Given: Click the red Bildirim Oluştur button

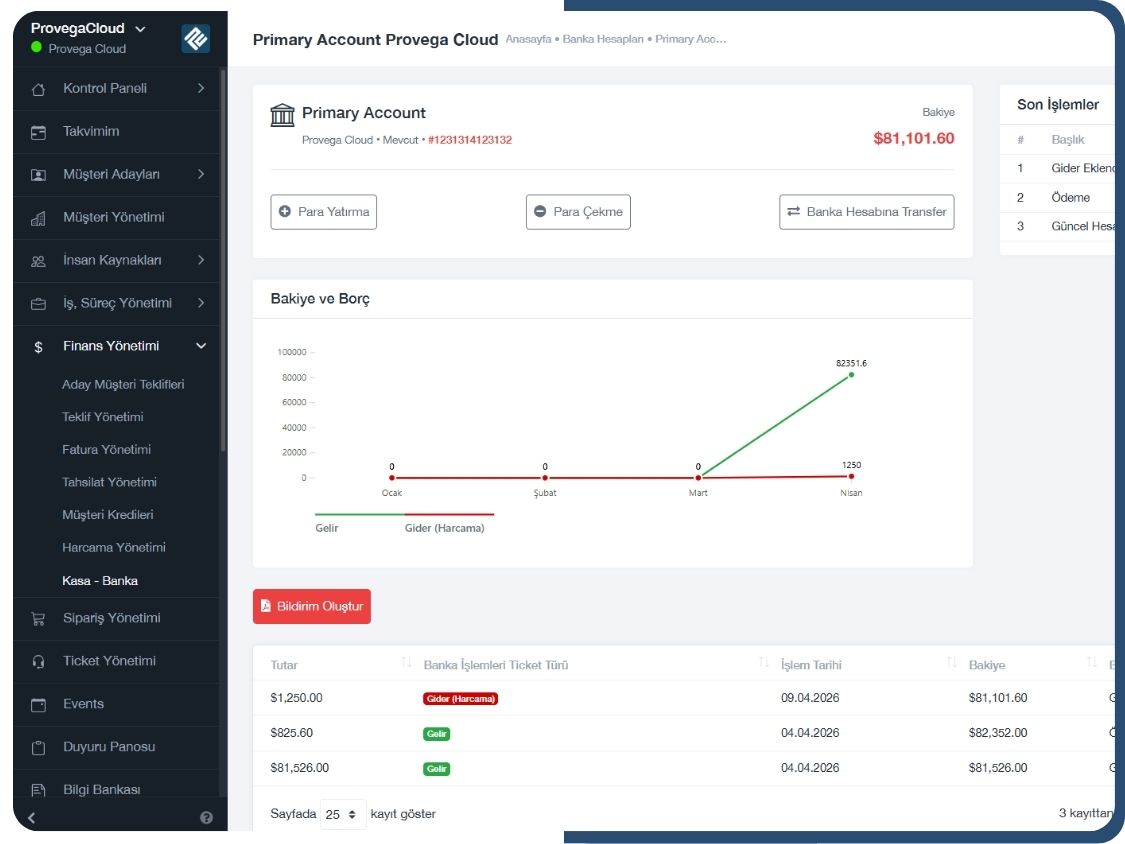Looking at the screenshot, I should pyautogui.click(x=312, y=606).
